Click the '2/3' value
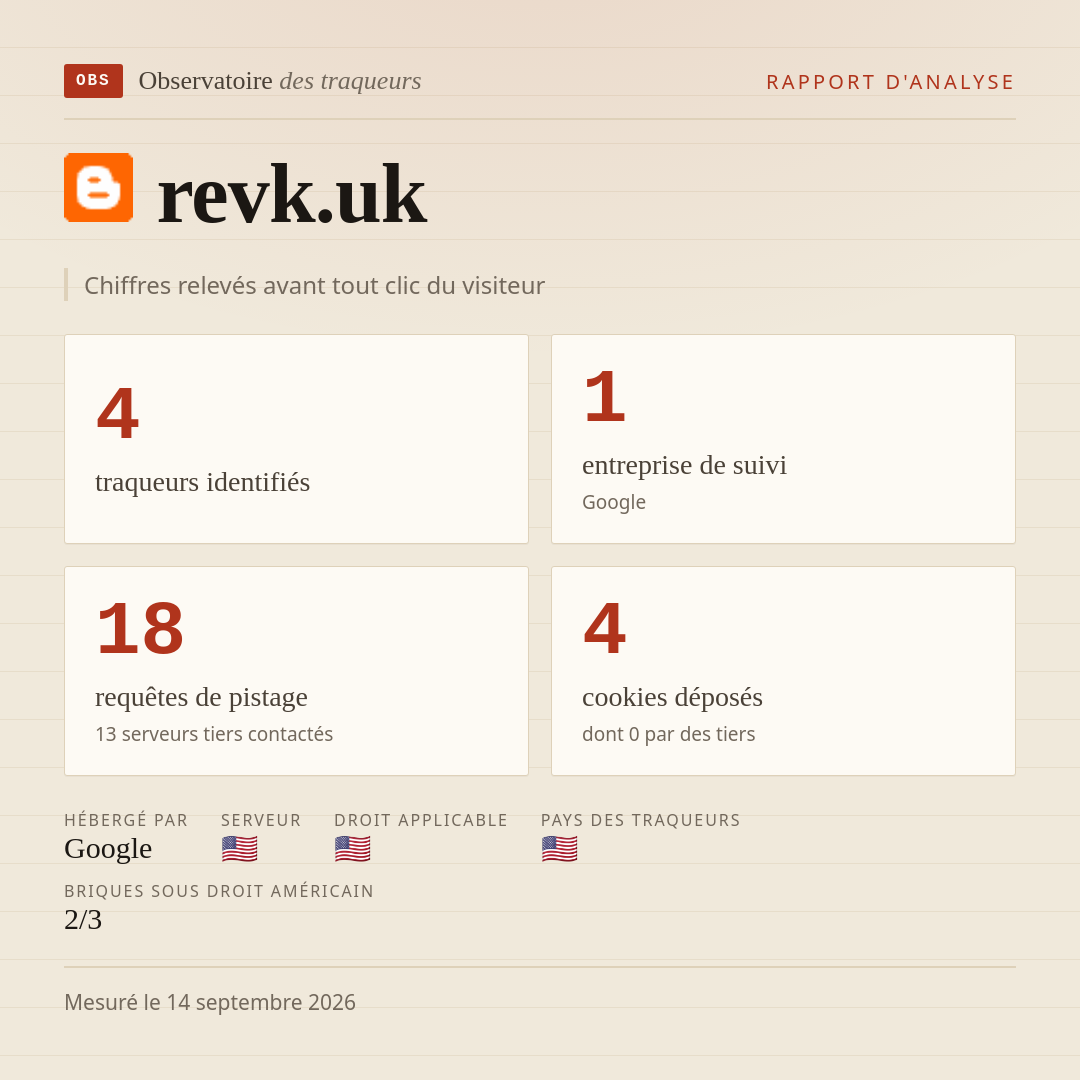The image size is (1080, 1080). [x=83, y=920]
